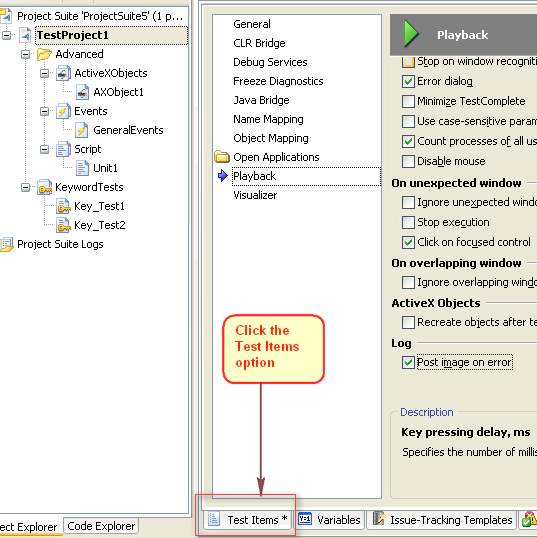
Task: Toggle Stop on window recognition checkbox
Action: point(408,62)
